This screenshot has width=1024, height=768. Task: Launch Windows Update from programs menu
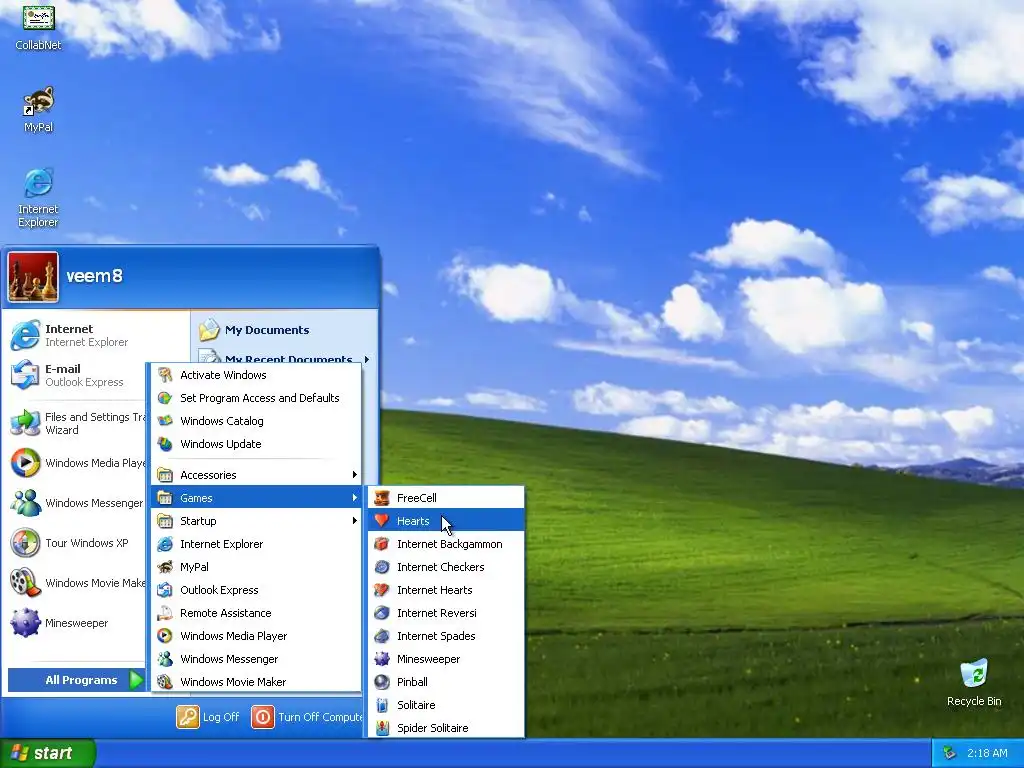point(256,444)
